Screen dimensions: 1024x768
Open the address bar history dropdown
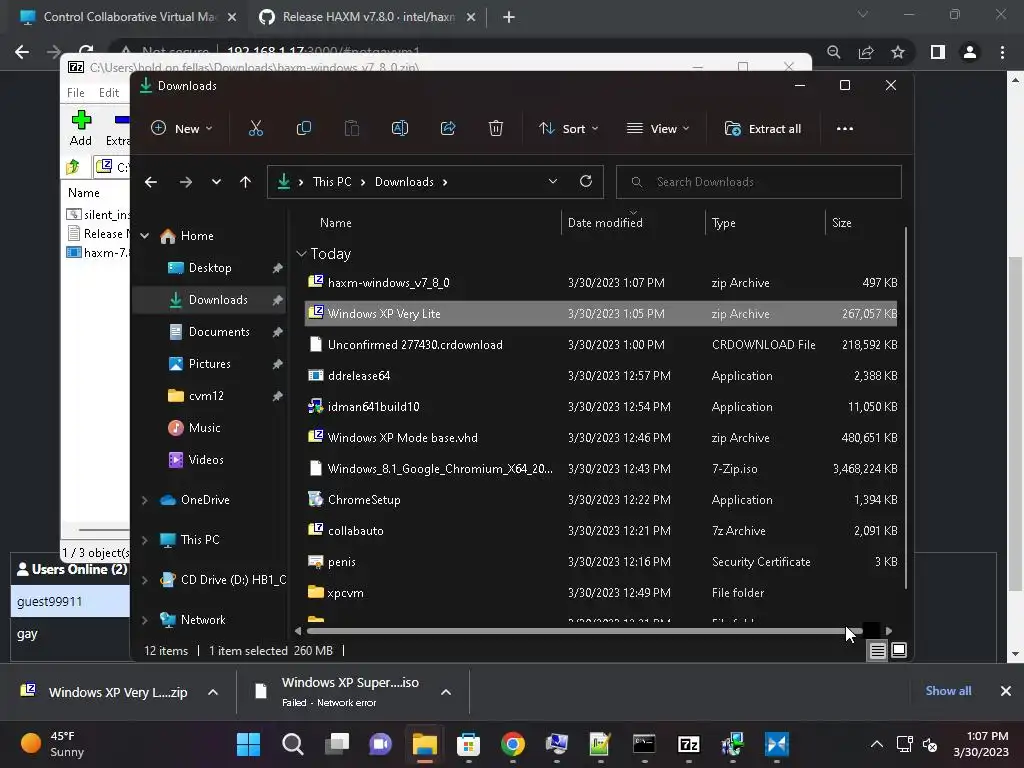[552, 182]
